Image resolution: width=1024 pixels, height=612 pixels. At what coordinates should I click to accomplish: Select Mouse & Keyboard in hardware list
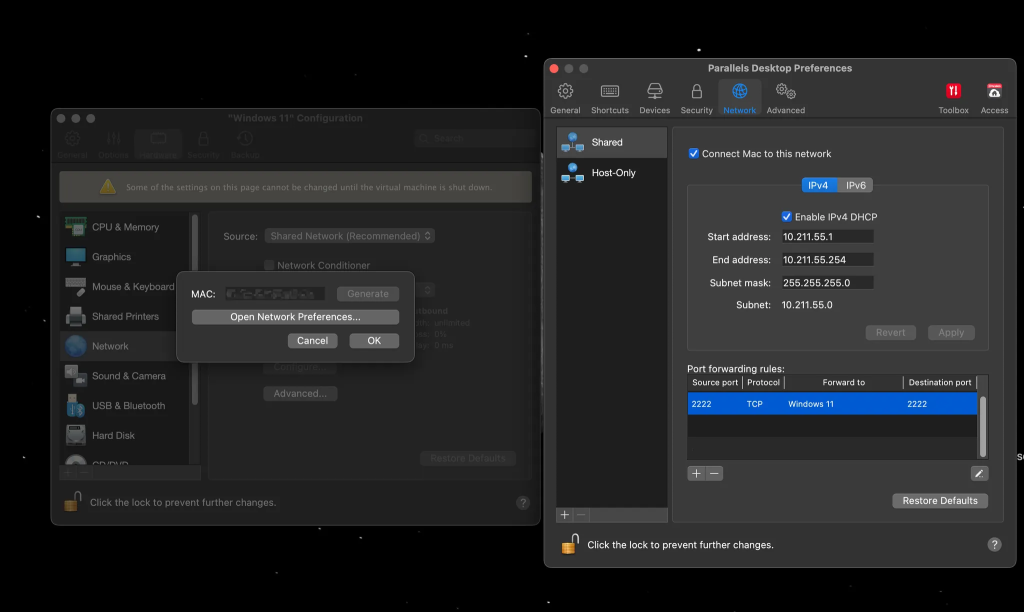125,287
